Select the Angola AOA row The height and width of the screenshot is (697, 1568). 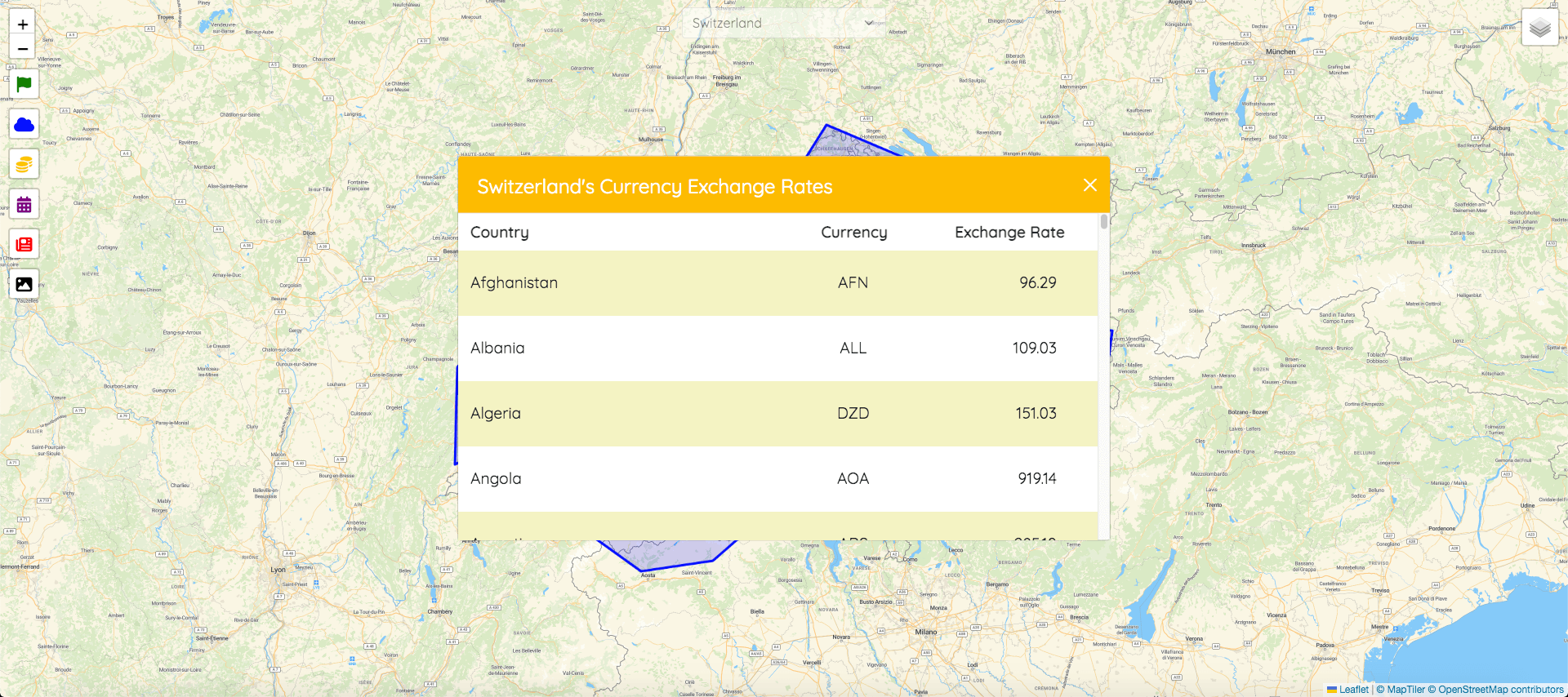(777, 478)
